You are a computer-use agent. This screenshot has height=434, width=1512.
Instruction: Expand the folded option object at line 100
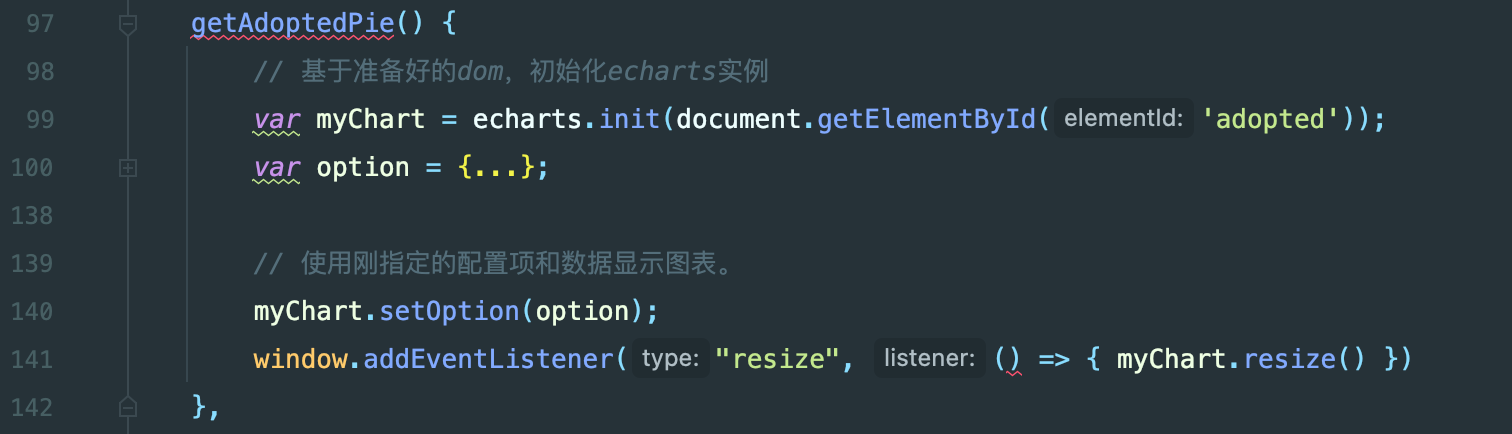pyautogui.click(x=127, y=168)
